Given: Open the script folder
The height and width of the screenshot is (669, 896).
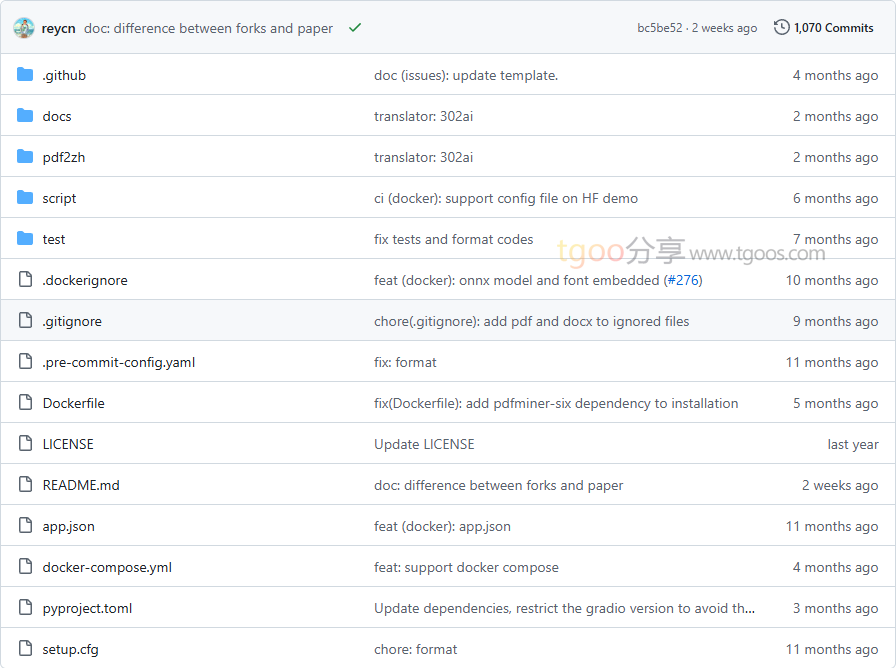Looking at the screenshot, I should (59, 198).
